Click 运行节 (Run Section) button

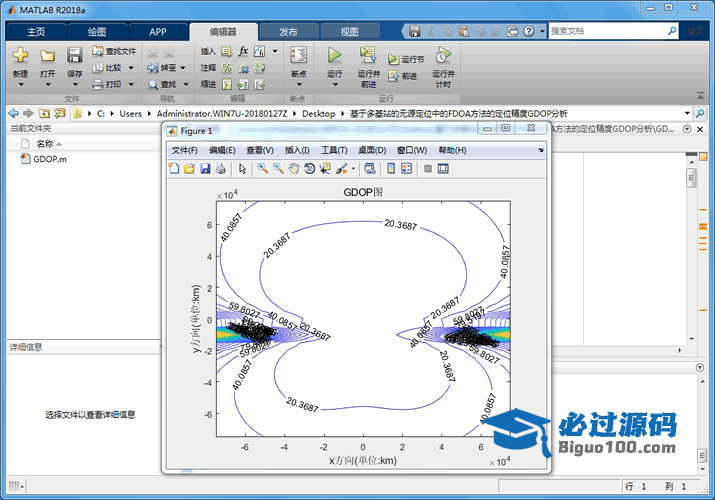[406, 59]
